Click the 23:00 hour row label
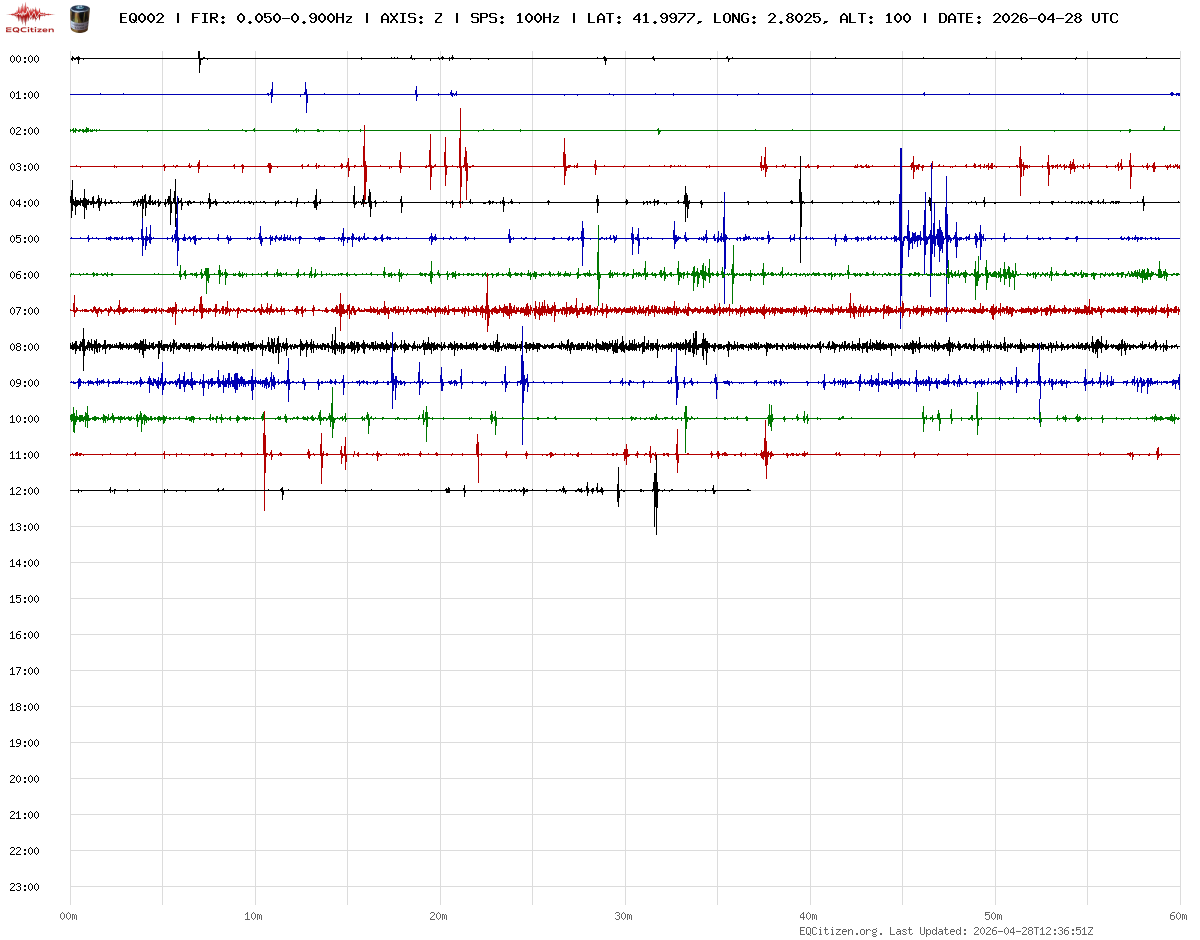The width and height of the screenshot is (1200, 940). [x=24, y=887]
